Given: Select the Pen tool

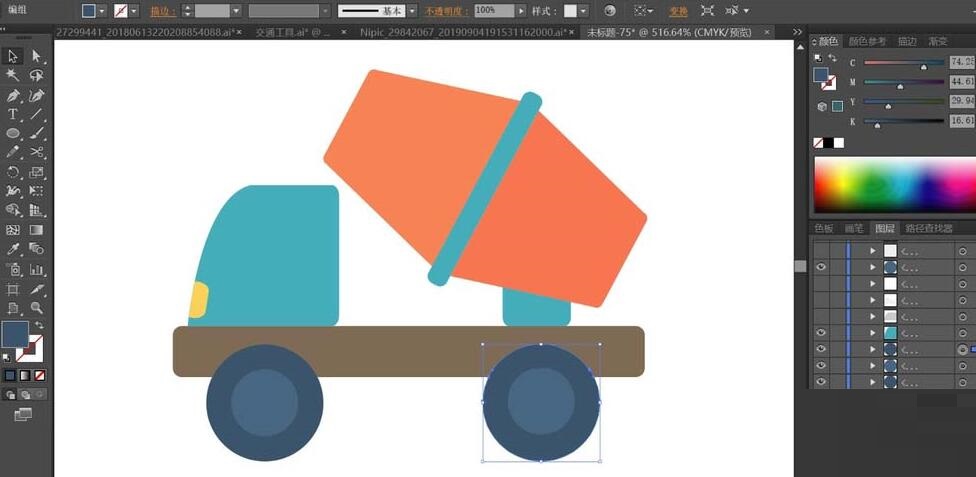Looking at the screenshot, I should pyautogui.click(x=13, y=96).
